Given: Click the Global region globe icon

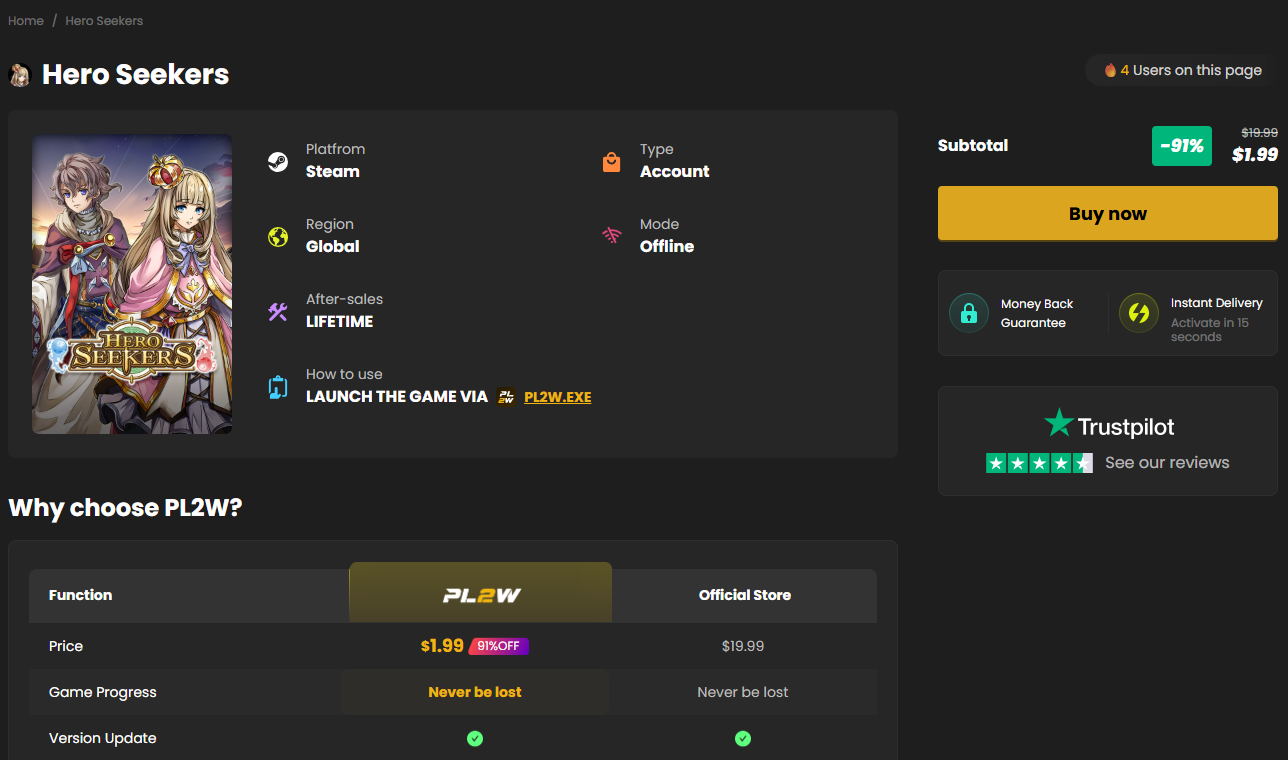Looking at the screenshot, I should 278,236.
